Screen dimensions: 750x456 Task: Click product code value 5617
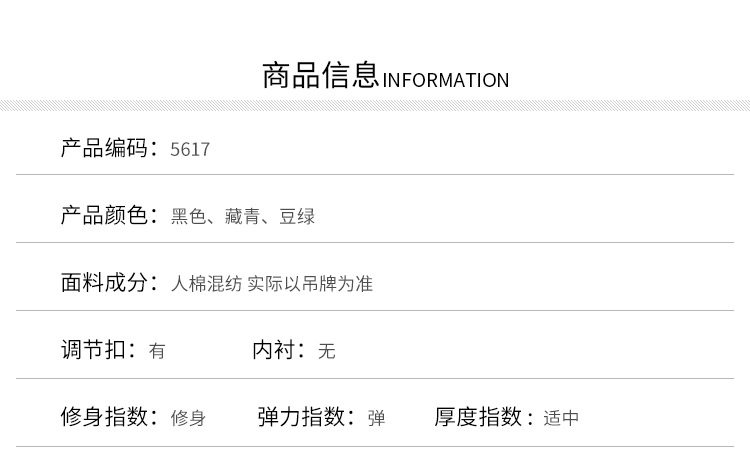(190, 150)
